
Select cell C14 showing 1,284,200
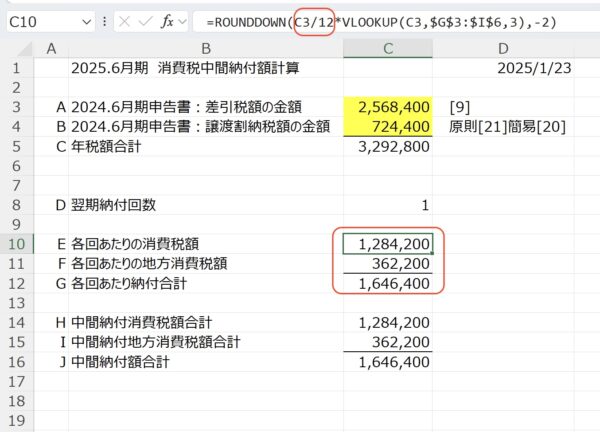[388, 323]
